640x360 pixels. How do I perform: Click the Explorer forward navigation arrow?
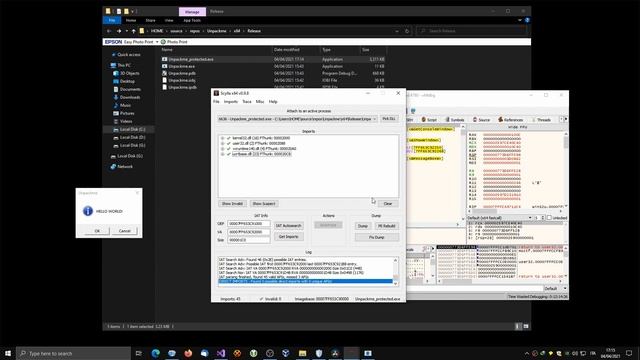(119, 31)
